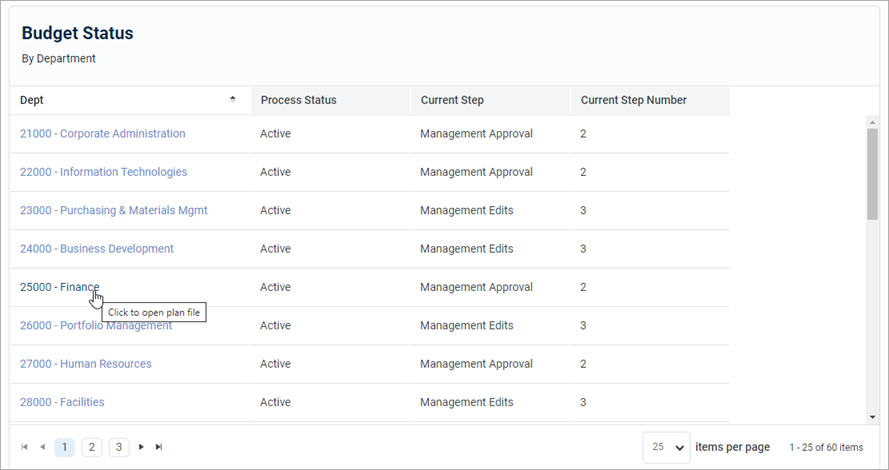Click the vertical scrollbar thumb
889x470 pixels.
(x=872, y=172)
